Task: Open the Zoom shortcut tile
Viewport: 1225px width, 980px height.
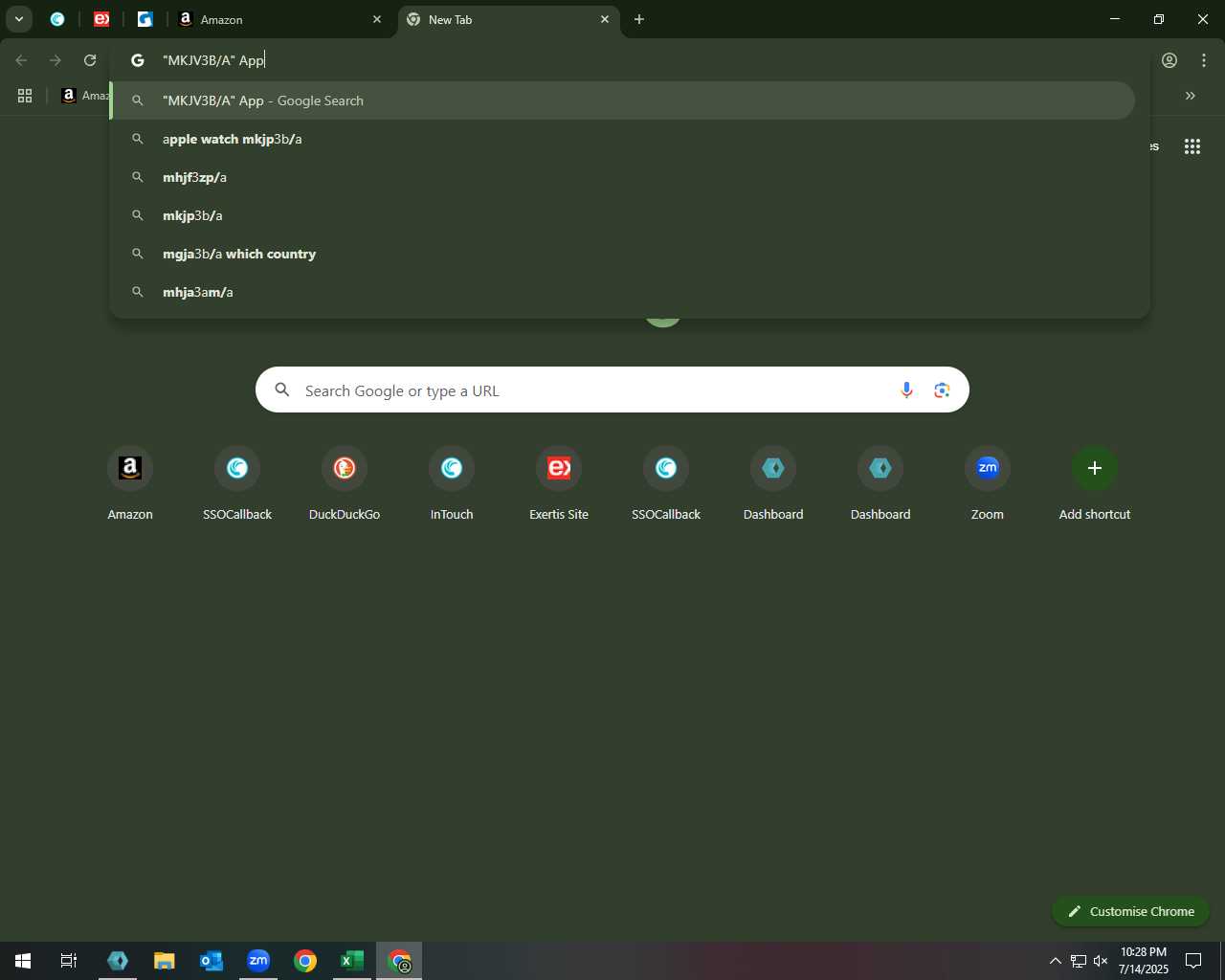Action: click(988, 484)
